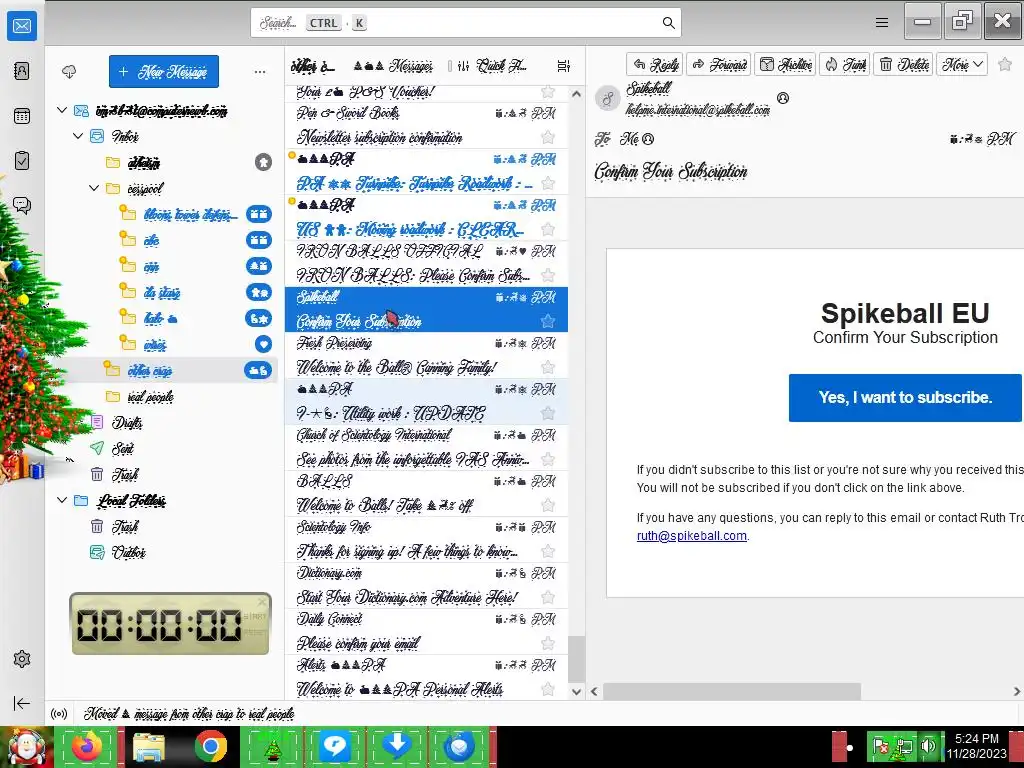The image size is (1024, 768).
Task: Collapse the cesspool folder
Action: pos(94,188)
